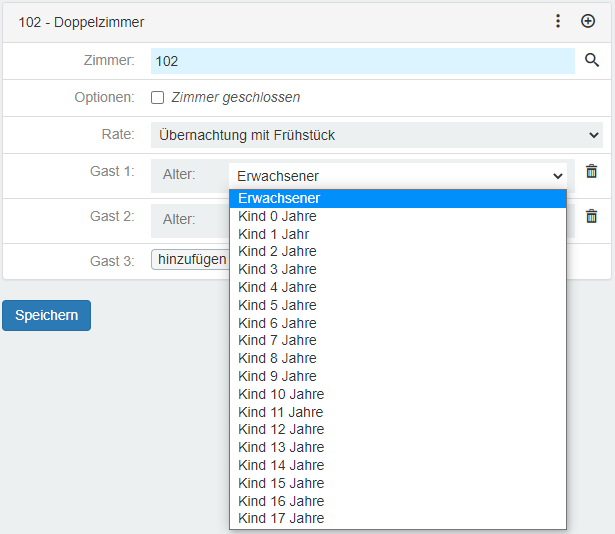Screen dimensions: 615x534
Task: Pick Kind 1 Jahr from list
Action: pyautogui.click(x=273, y=234)
